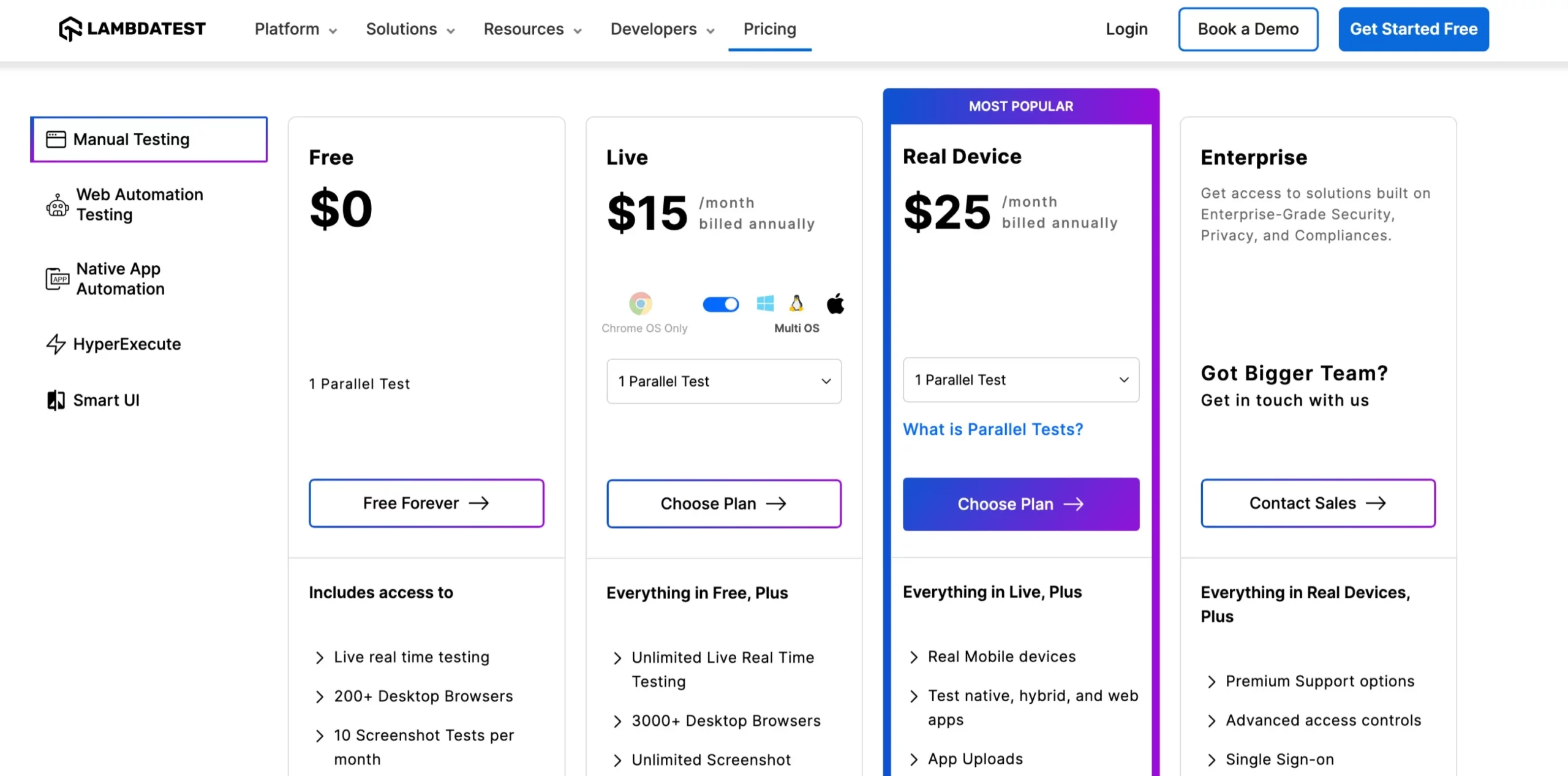This screenshot has width=1568, height=776.
Task: Click the Windows icon in the Live card
Action: pos(764,303)
